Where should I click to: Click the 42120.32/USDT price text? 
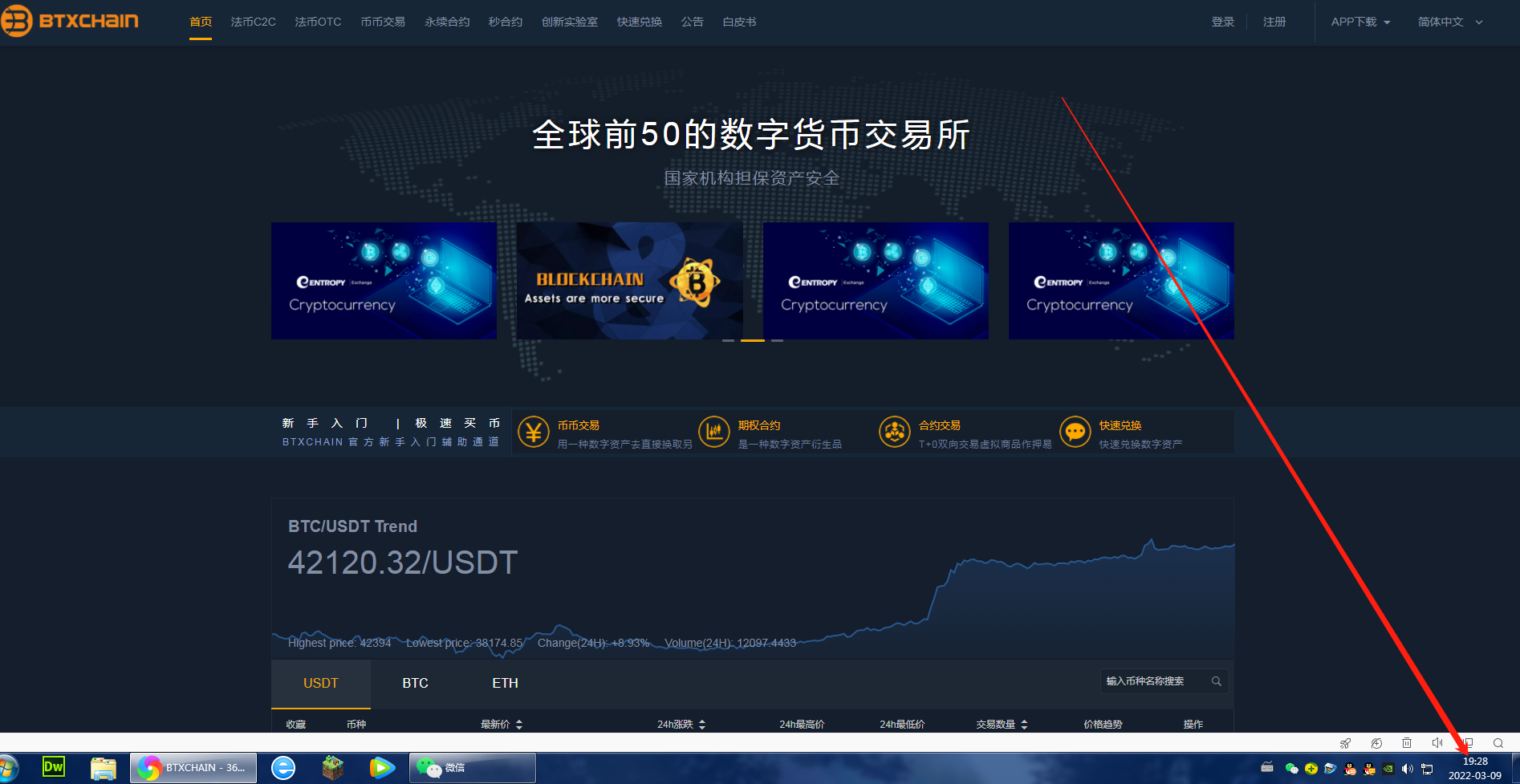pos(403,563)
